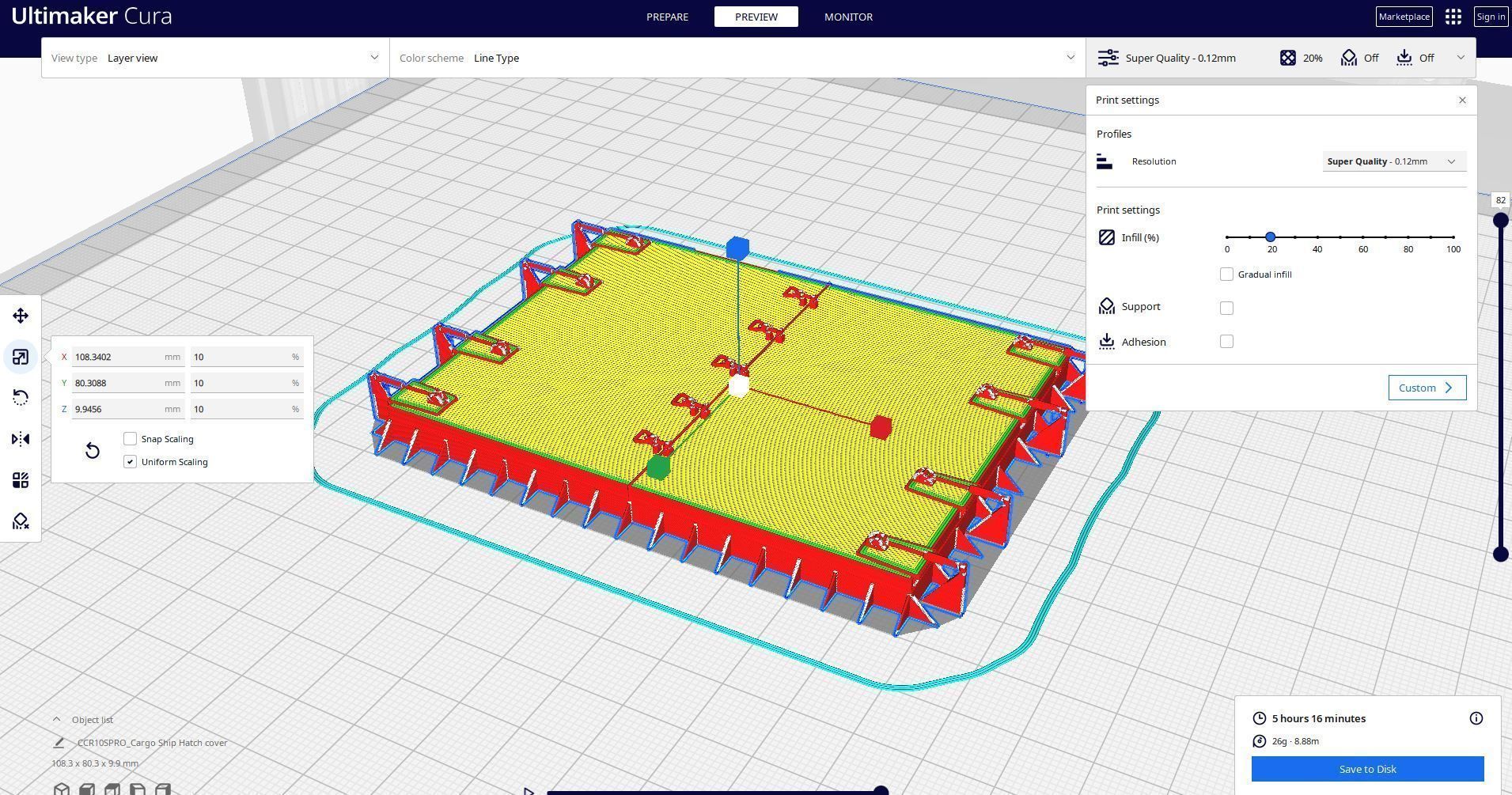Enable Snap Scaling checkbox

tap(131, 439)
